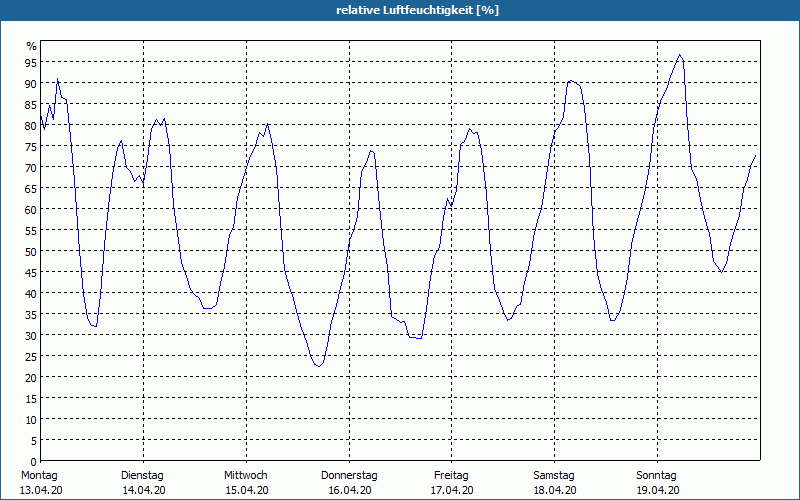Click the % unit label on the y-axis
The image size is (800, 500).
pos(32,46)
